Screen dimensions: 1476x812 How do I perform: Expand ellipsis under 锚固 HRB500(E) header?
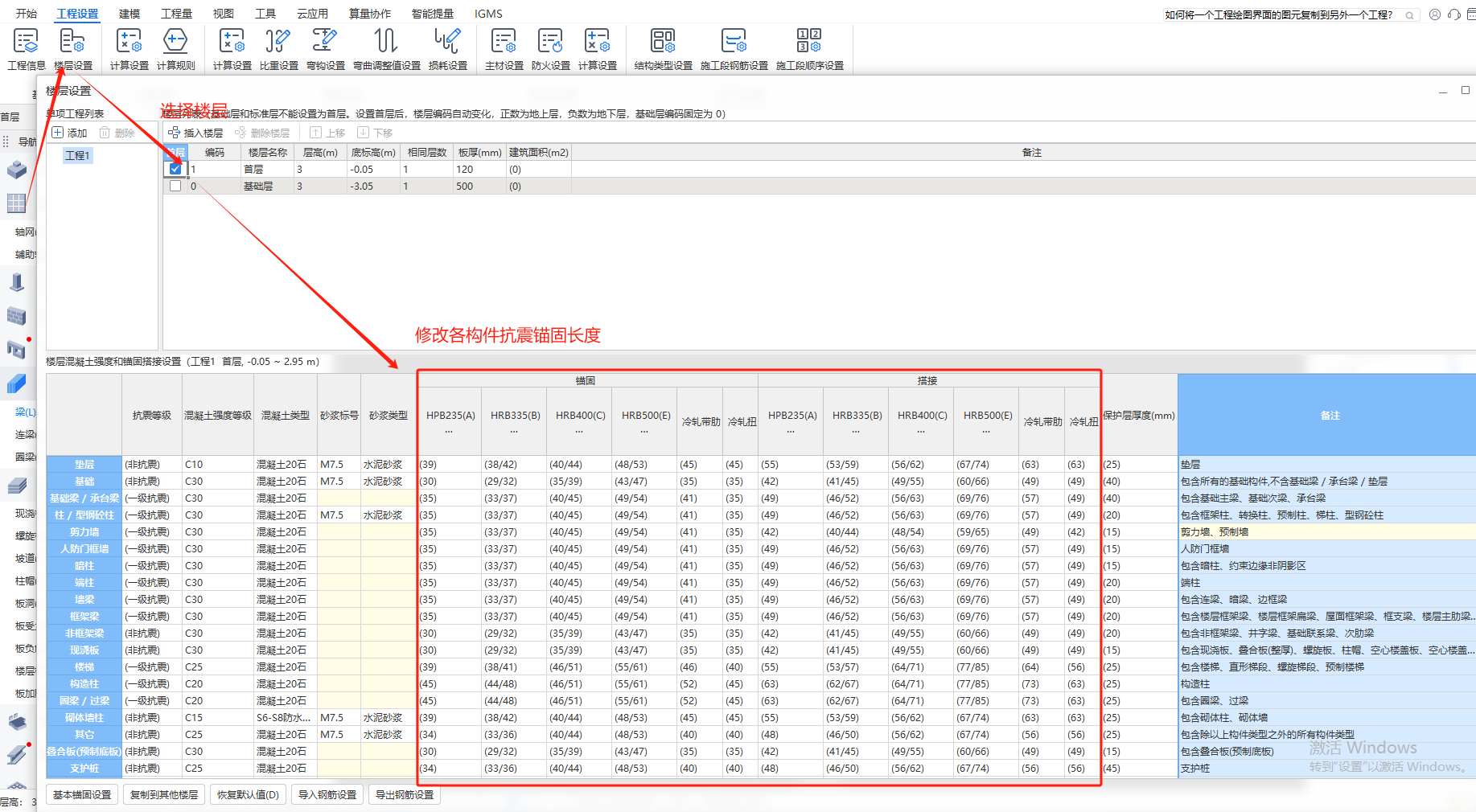645,431
